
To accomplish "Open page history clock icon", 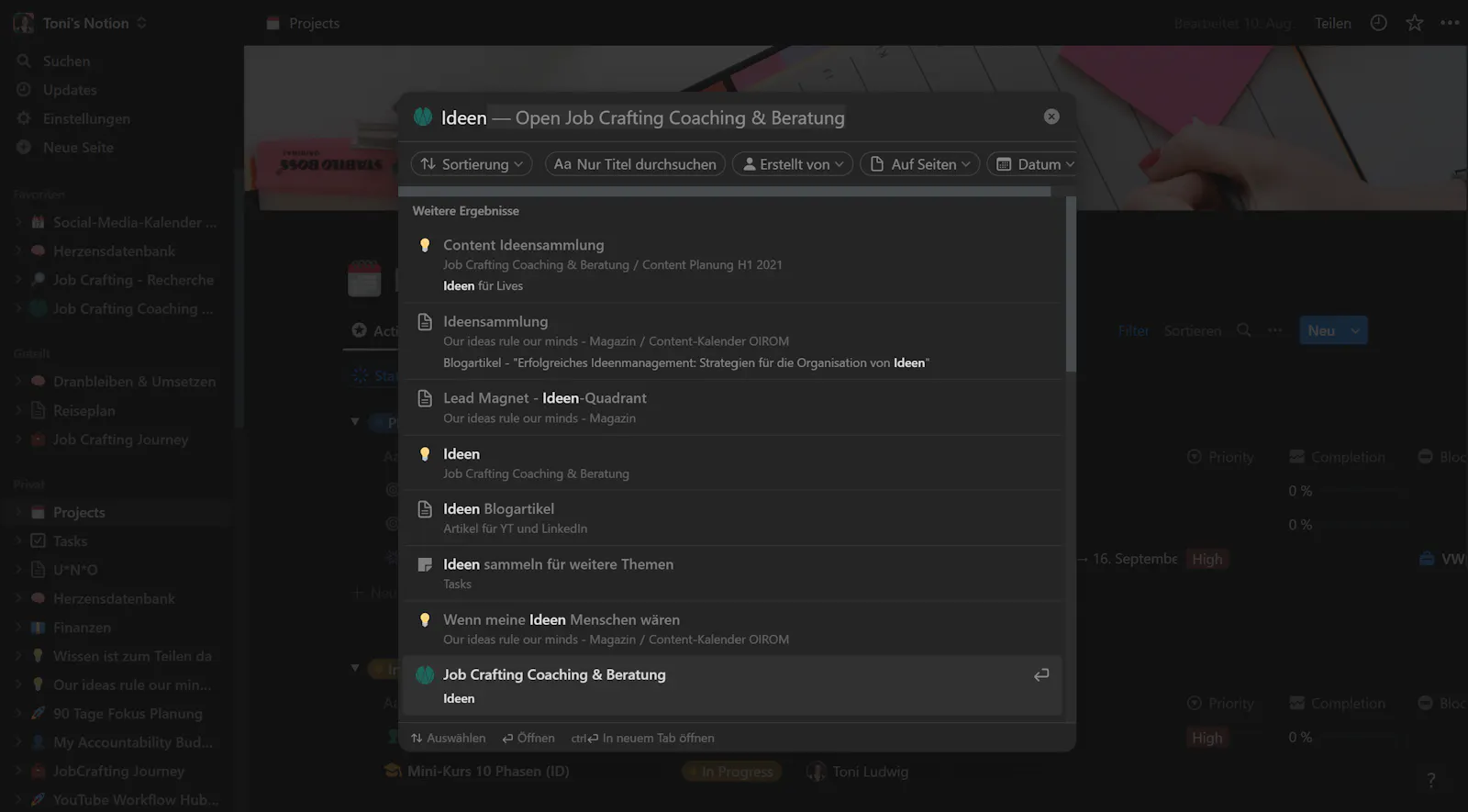I will pos(1378,23).
